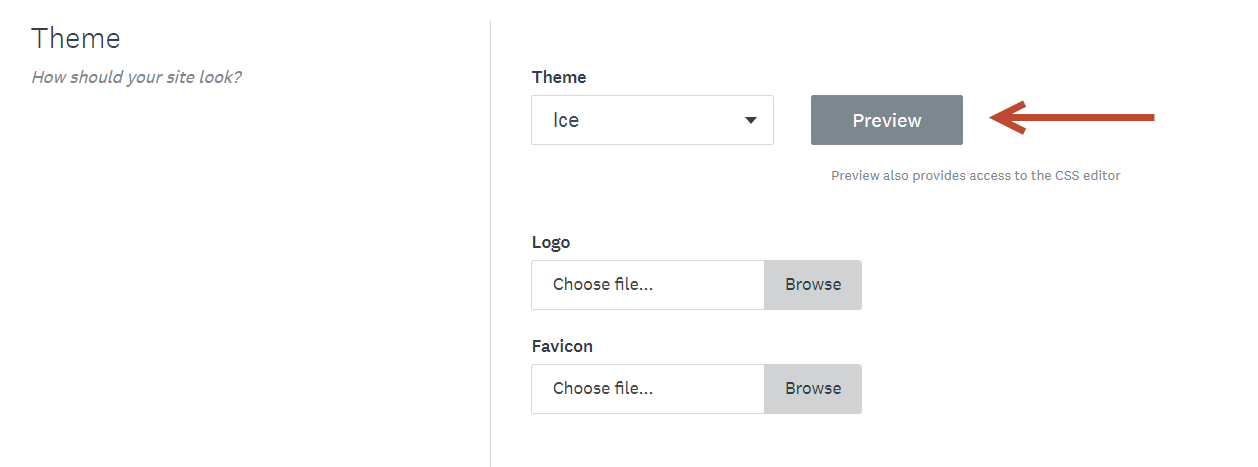Click the "How should your site look?" subtitle
The image size is (1258, 467).
point(136,77)
